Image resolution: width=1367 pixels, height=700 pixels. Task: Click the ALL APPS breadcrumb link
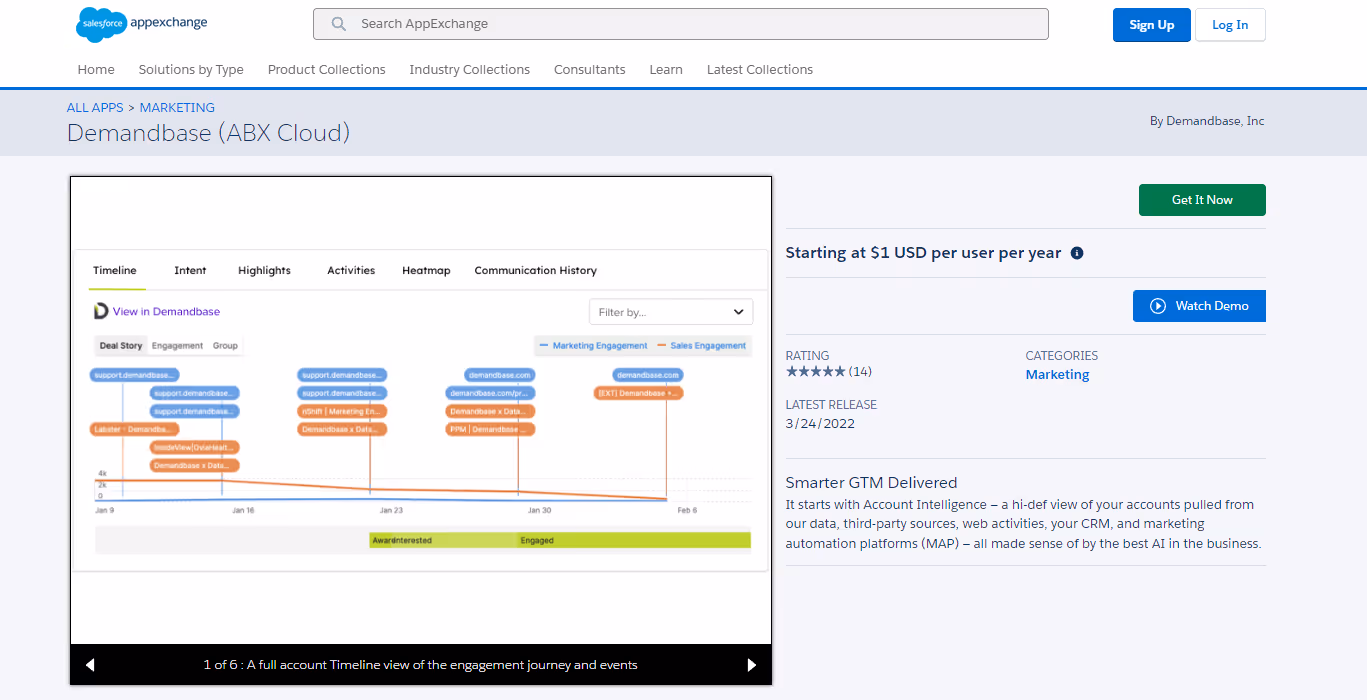point(95,108)
